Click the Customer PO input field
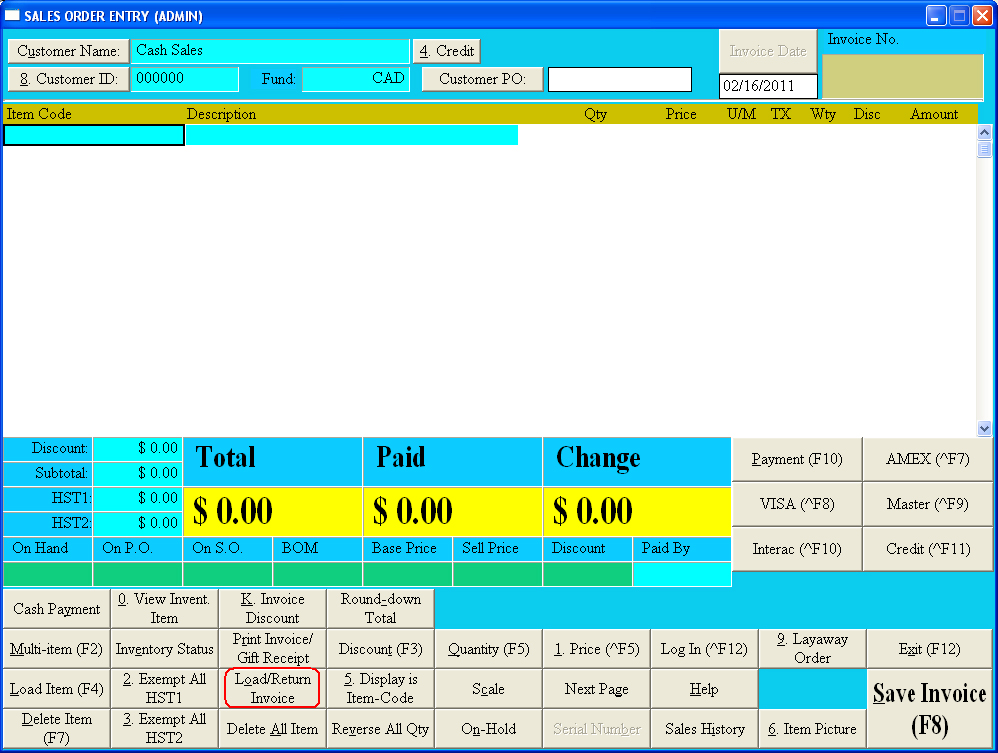This screenshot has width=998, height=753. [x=619, y=79]
